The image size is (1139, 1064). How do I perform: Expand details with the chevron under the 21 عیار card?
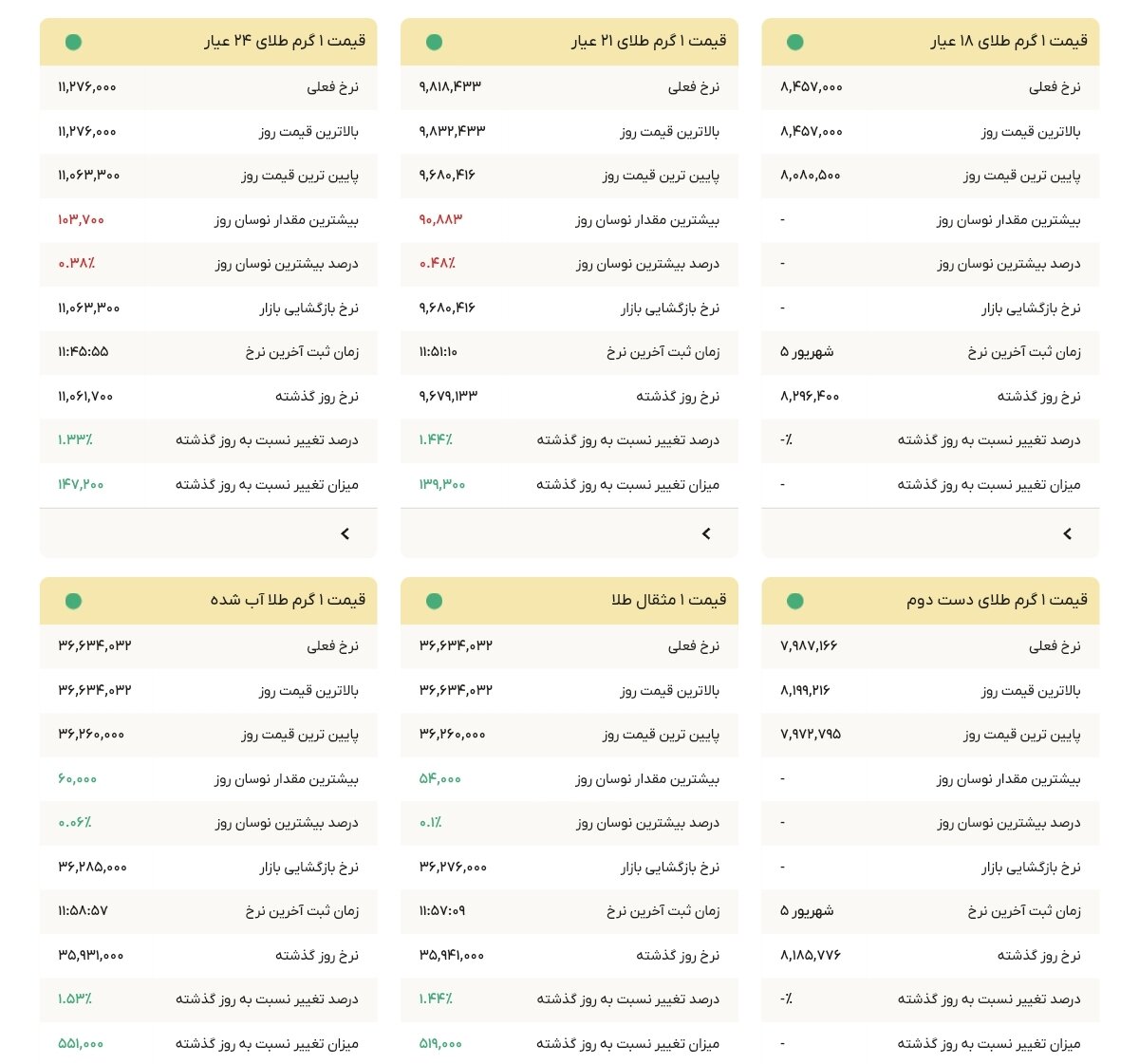(x=706, y=532)
